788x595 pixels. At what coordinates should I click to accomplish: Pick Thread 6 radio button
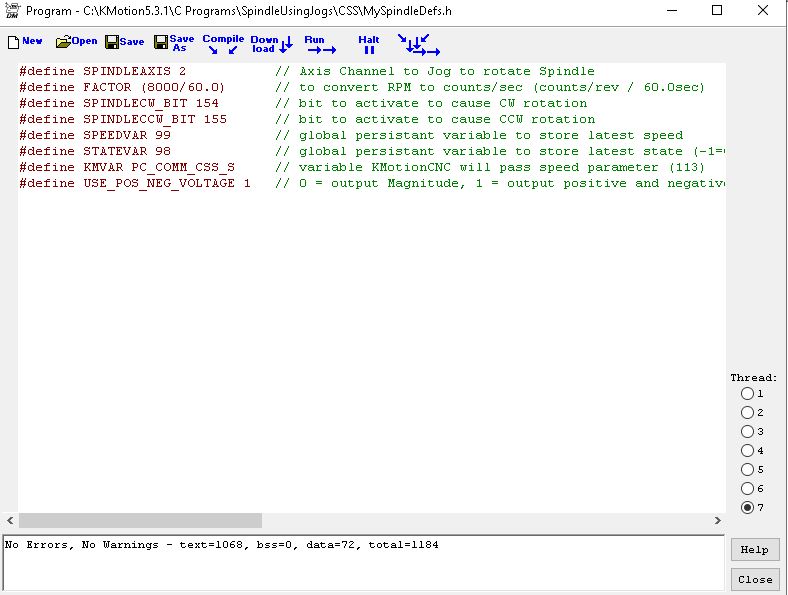747,489
